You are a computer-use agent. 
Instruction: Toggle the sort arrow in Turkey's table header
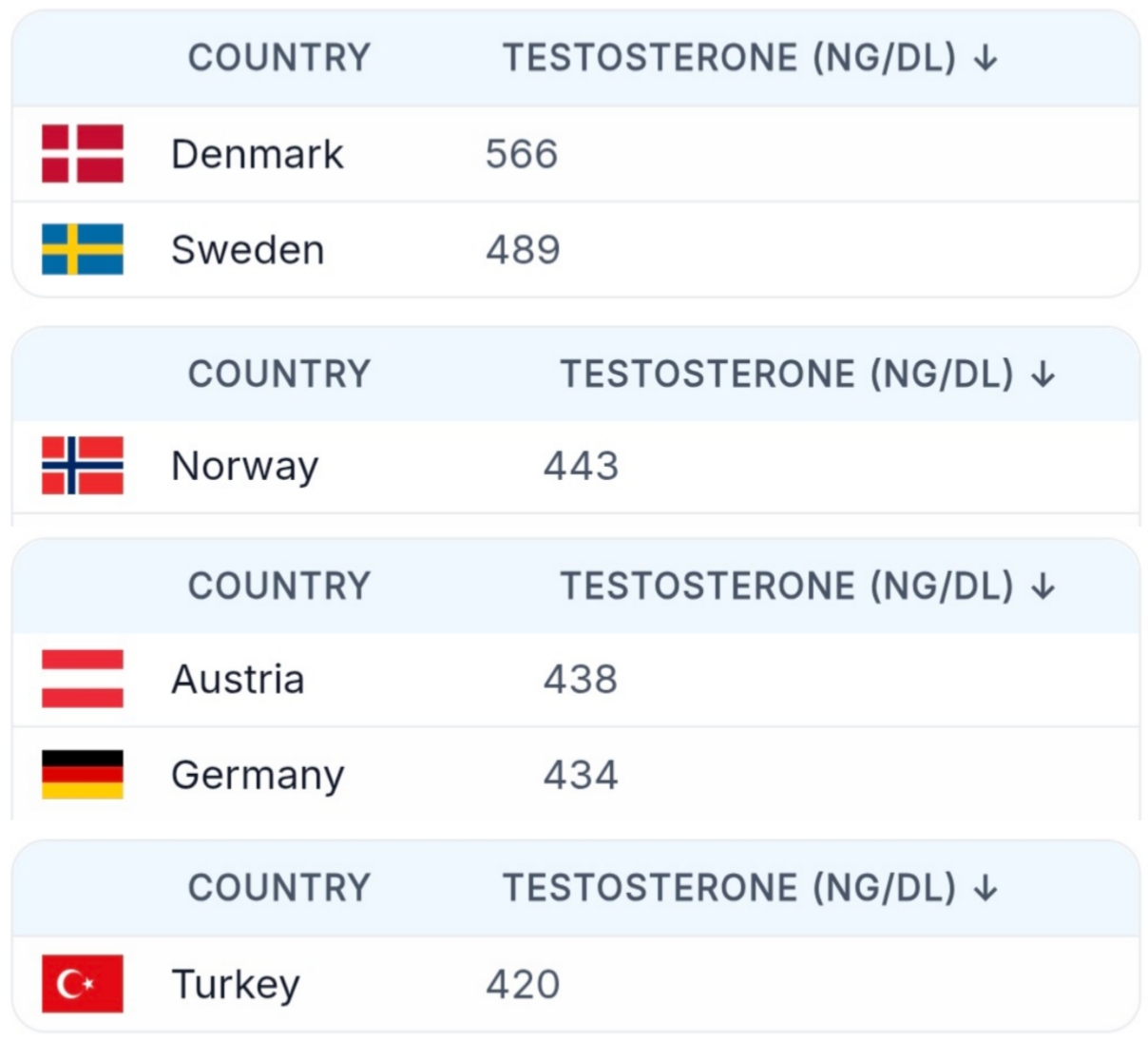click(986, 888)
